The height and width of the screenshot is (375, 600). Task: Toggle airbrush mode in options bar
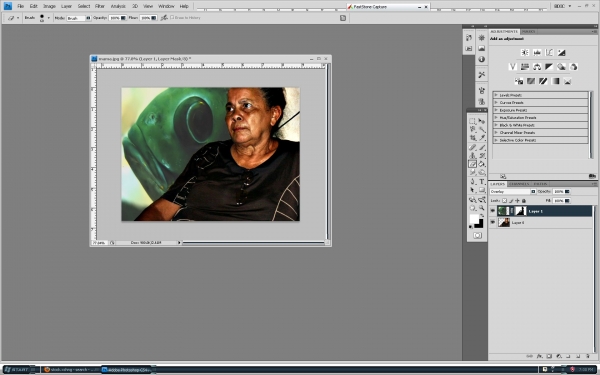[x=164, y=18]
